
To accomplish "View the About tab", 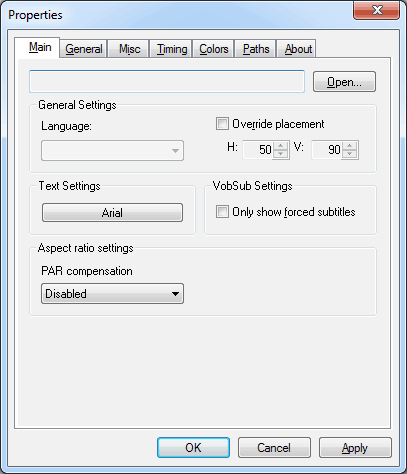I will [x=298, y=49].
